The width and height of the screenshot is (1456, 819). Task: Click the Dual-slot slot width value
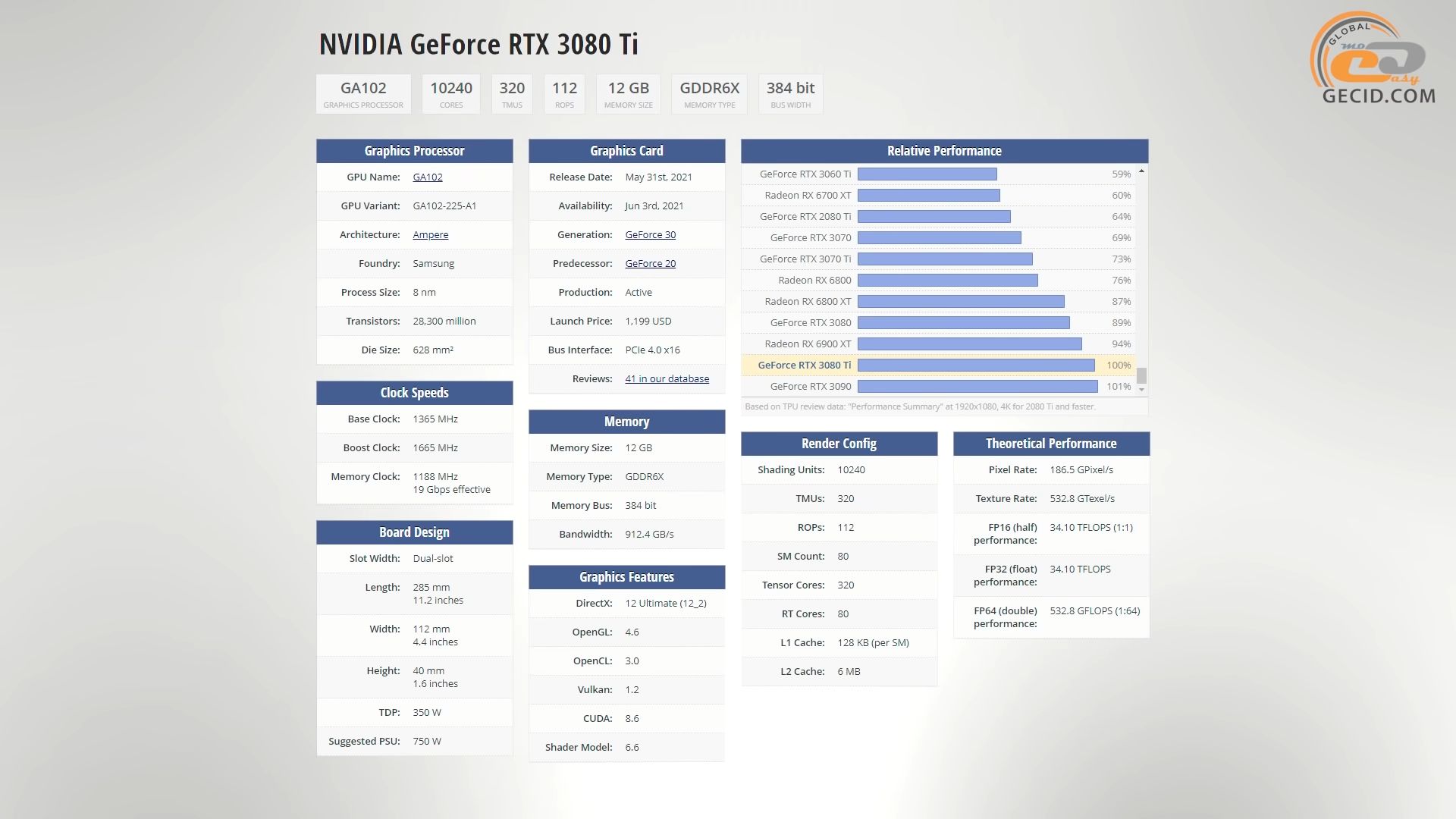point(433,558)
